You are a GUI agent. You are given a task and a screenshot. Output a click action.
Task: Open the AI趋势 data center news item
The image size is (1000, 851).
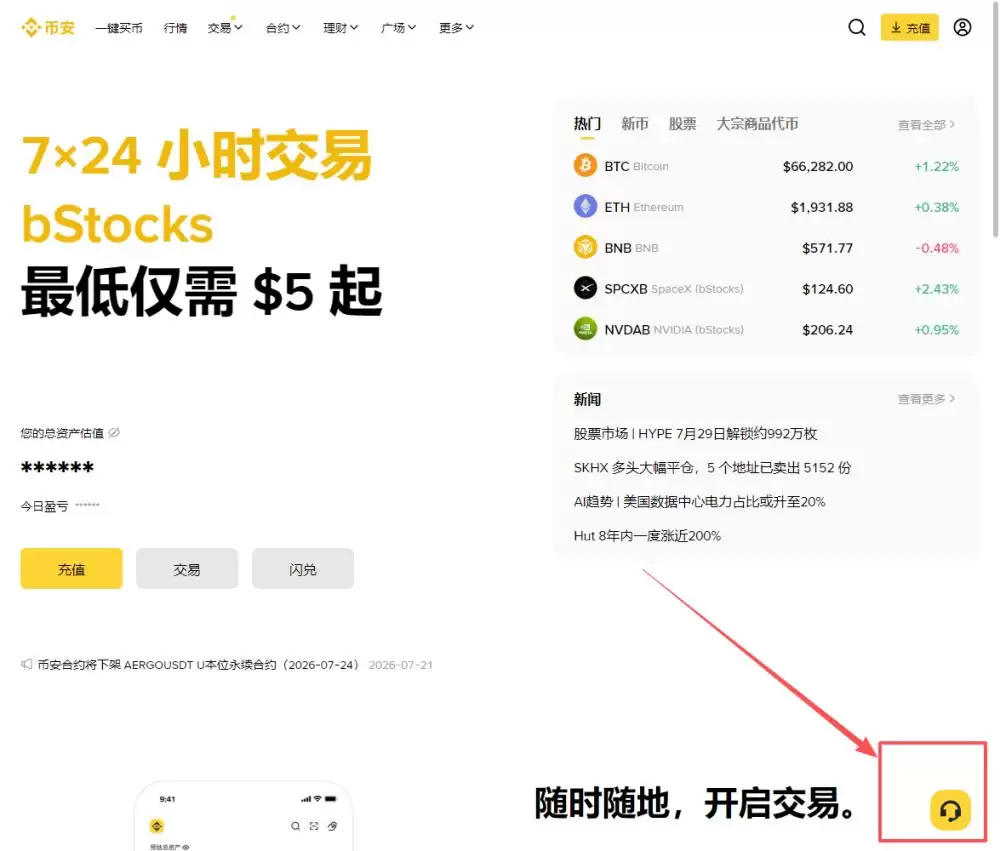(x=700, y=501)
